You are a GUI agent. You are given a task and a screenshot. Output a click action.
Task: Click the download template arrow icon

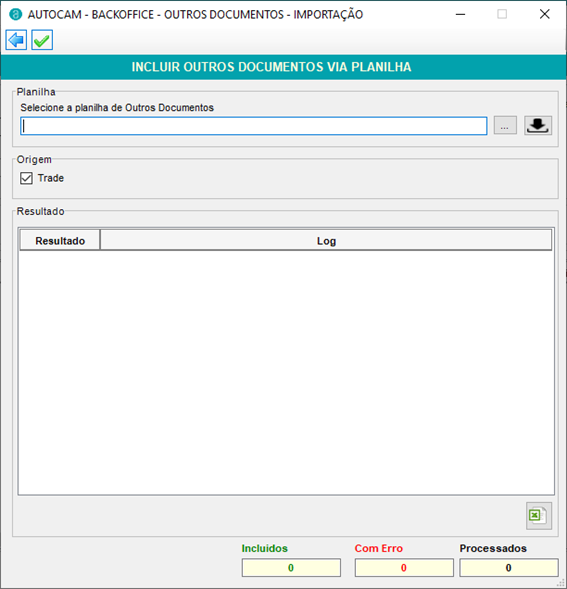pos(538,125)
